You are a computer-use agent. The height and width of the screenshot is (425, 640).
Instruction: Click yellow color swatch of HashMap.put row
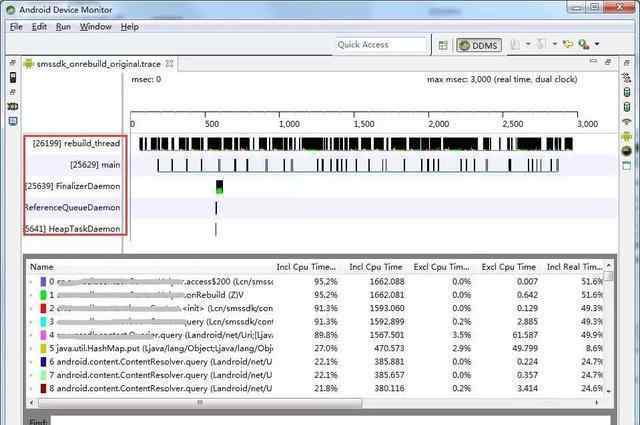pyautogui.click(x=43, y=348)
